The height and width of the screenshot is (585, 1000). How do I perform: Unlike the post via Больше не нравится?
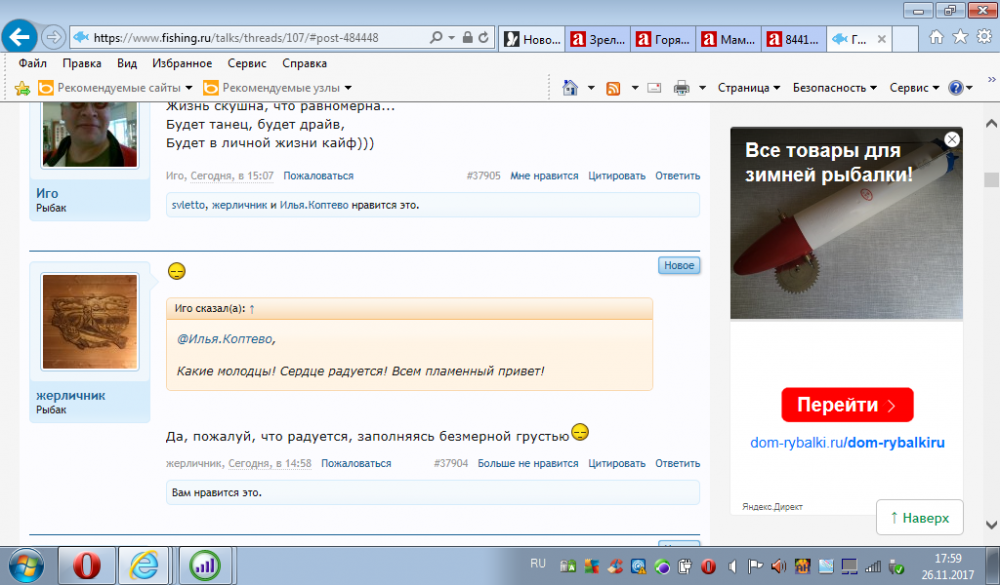pyautogui.click(x=527, y=464)
